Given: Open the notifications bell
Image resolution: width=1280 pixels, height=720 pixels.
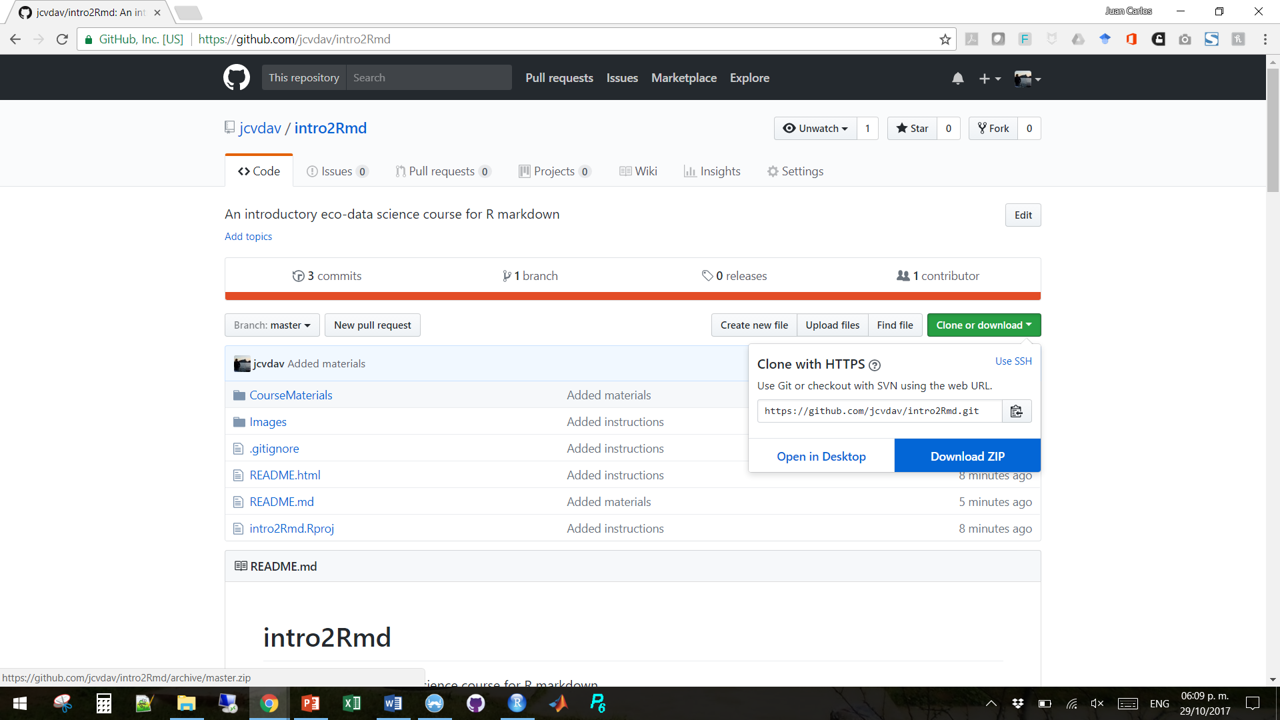Looking at the screenshot, I should tap(958, 78).
